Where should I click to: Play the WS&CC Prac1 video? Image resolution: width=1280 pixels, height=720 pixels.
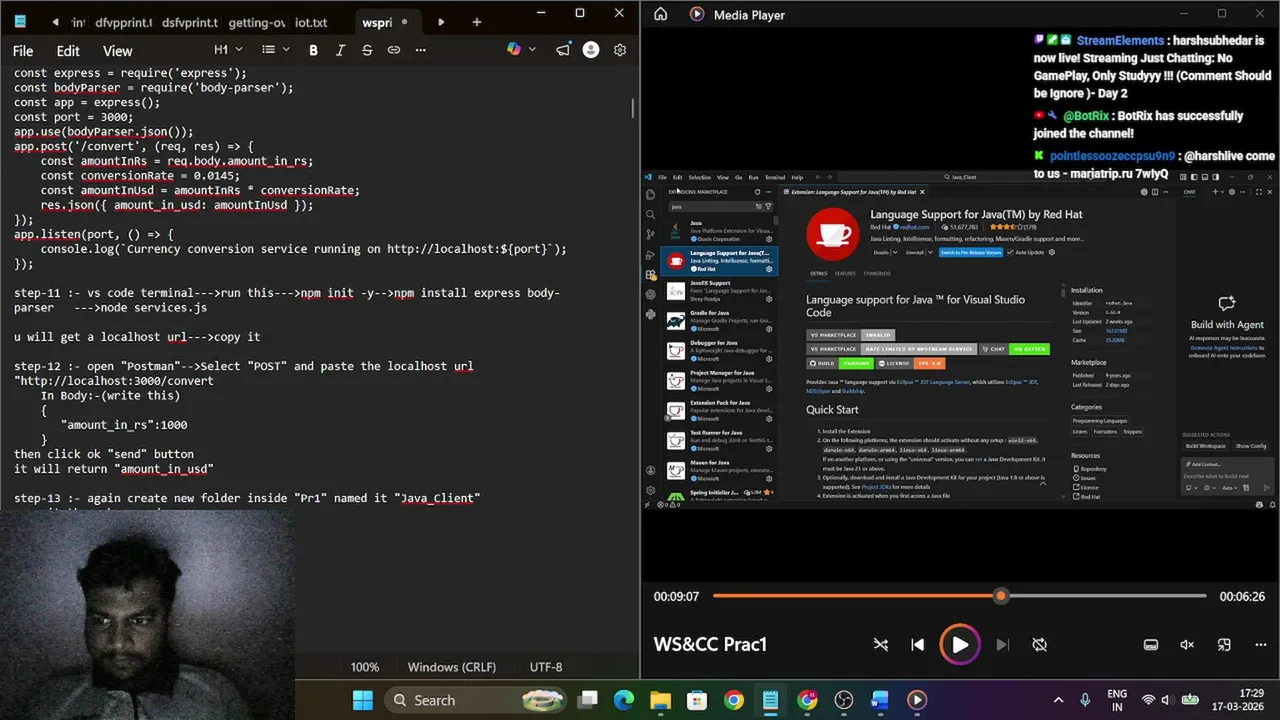pos(959,645)
